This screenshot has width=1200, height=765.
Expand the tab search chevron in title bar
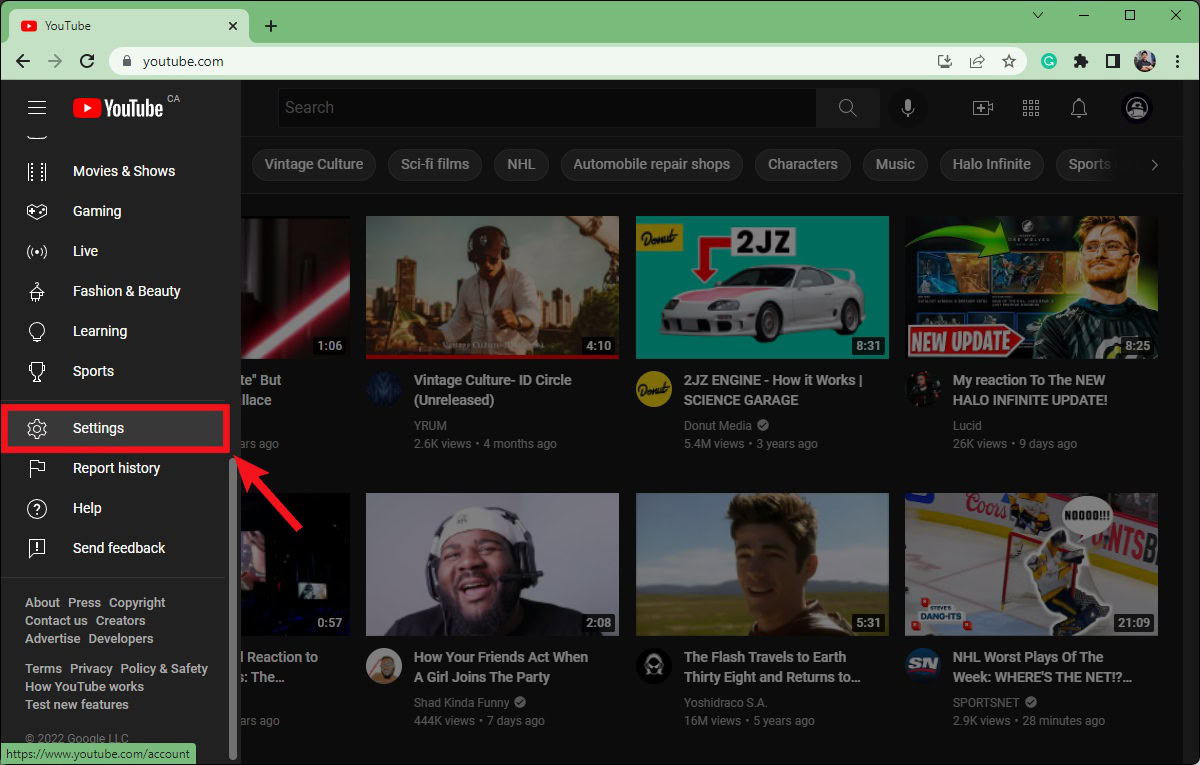pyautogui.click(x=1038, y=15)
